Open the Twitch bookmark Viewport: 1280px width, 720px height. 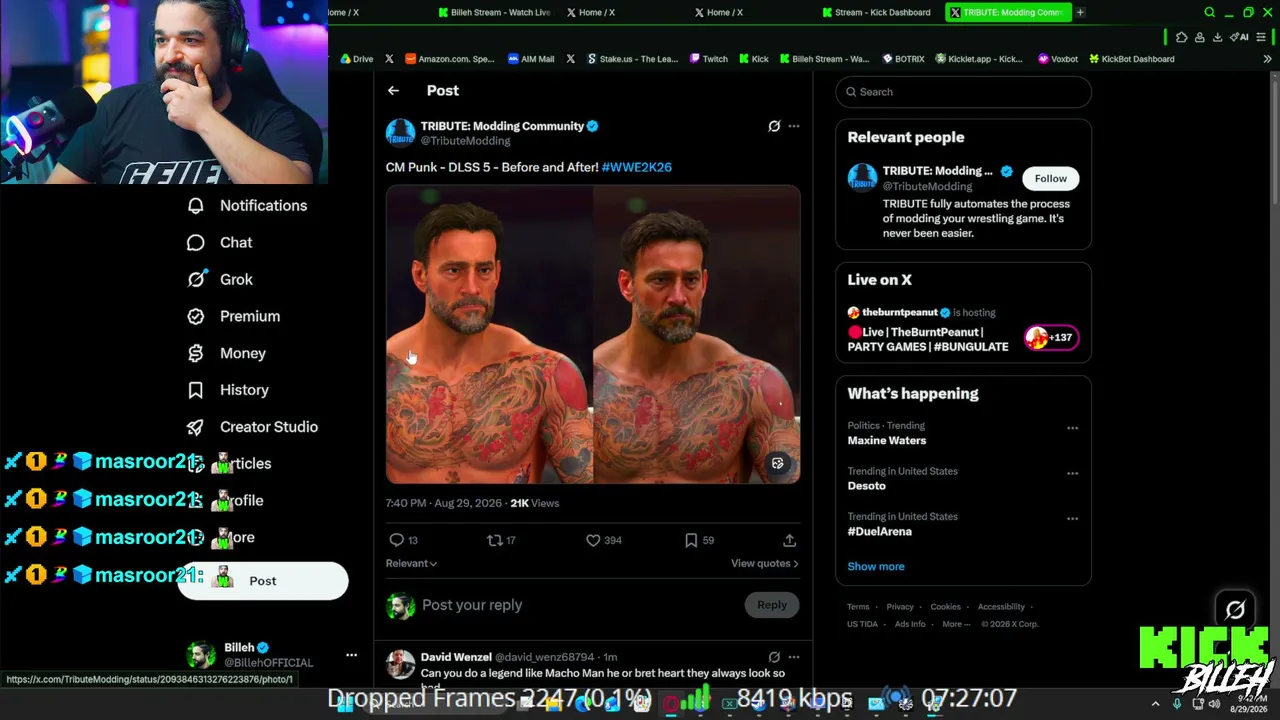[x=709, y=59]
